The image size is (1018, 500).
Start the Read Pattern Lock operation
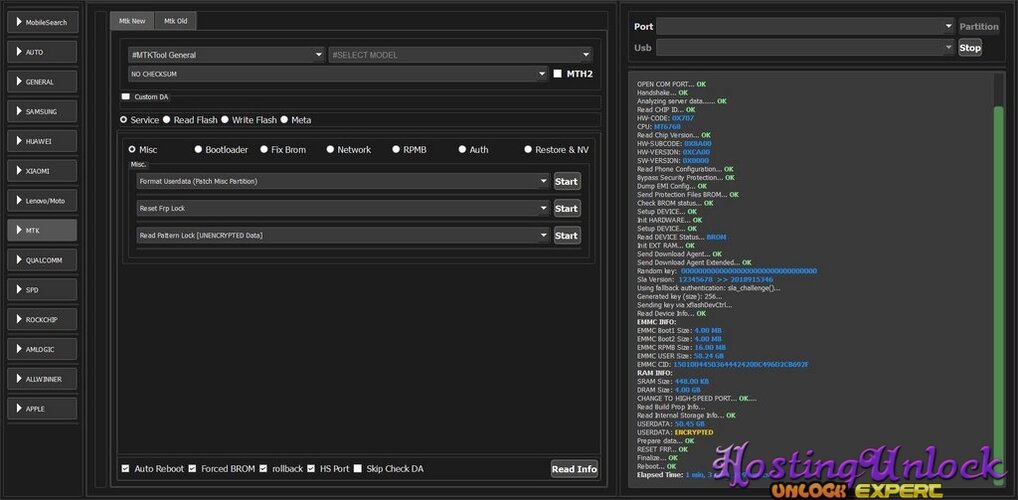tap(567, 235)
